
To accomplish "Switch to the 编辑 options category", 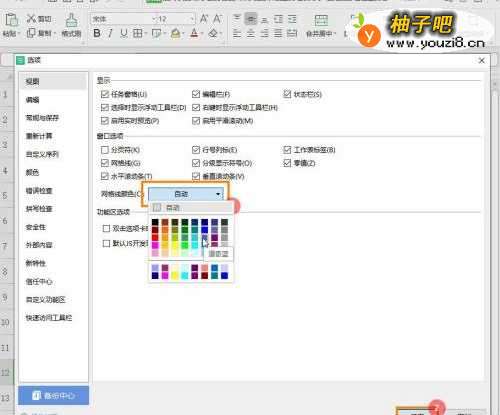I will click(x=33, y=100).
